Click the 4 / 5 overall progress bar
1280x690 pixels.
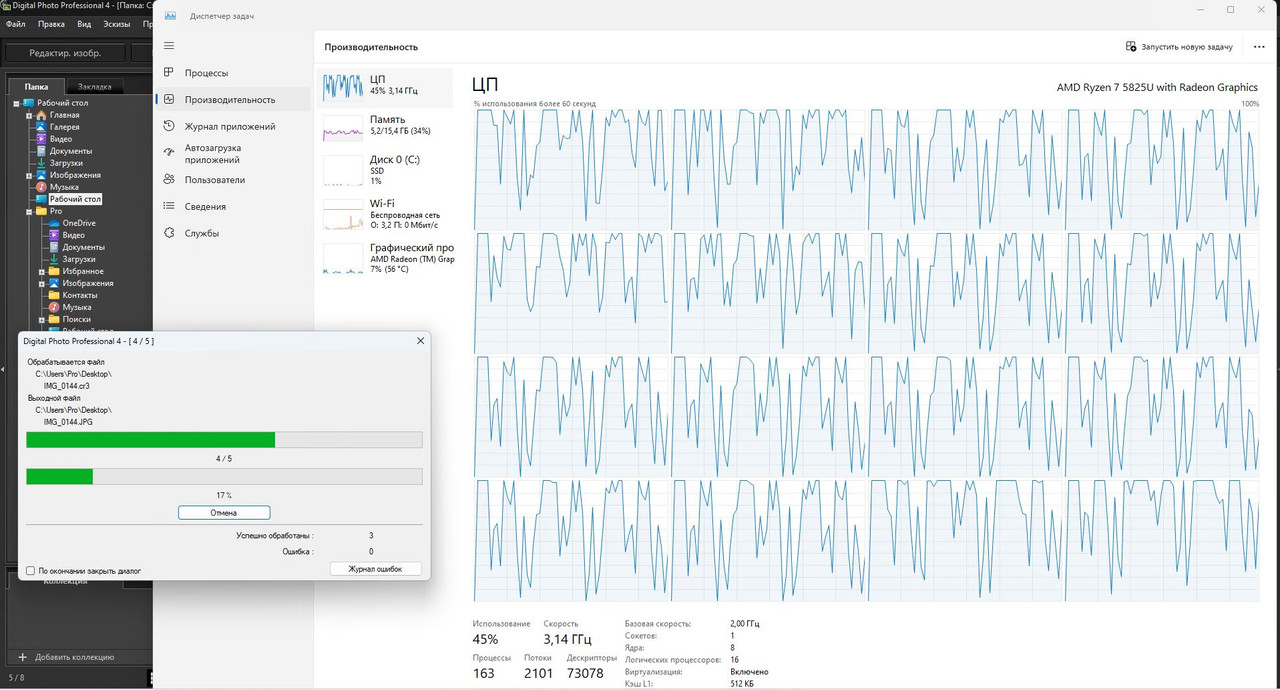(x=224, y=440)
